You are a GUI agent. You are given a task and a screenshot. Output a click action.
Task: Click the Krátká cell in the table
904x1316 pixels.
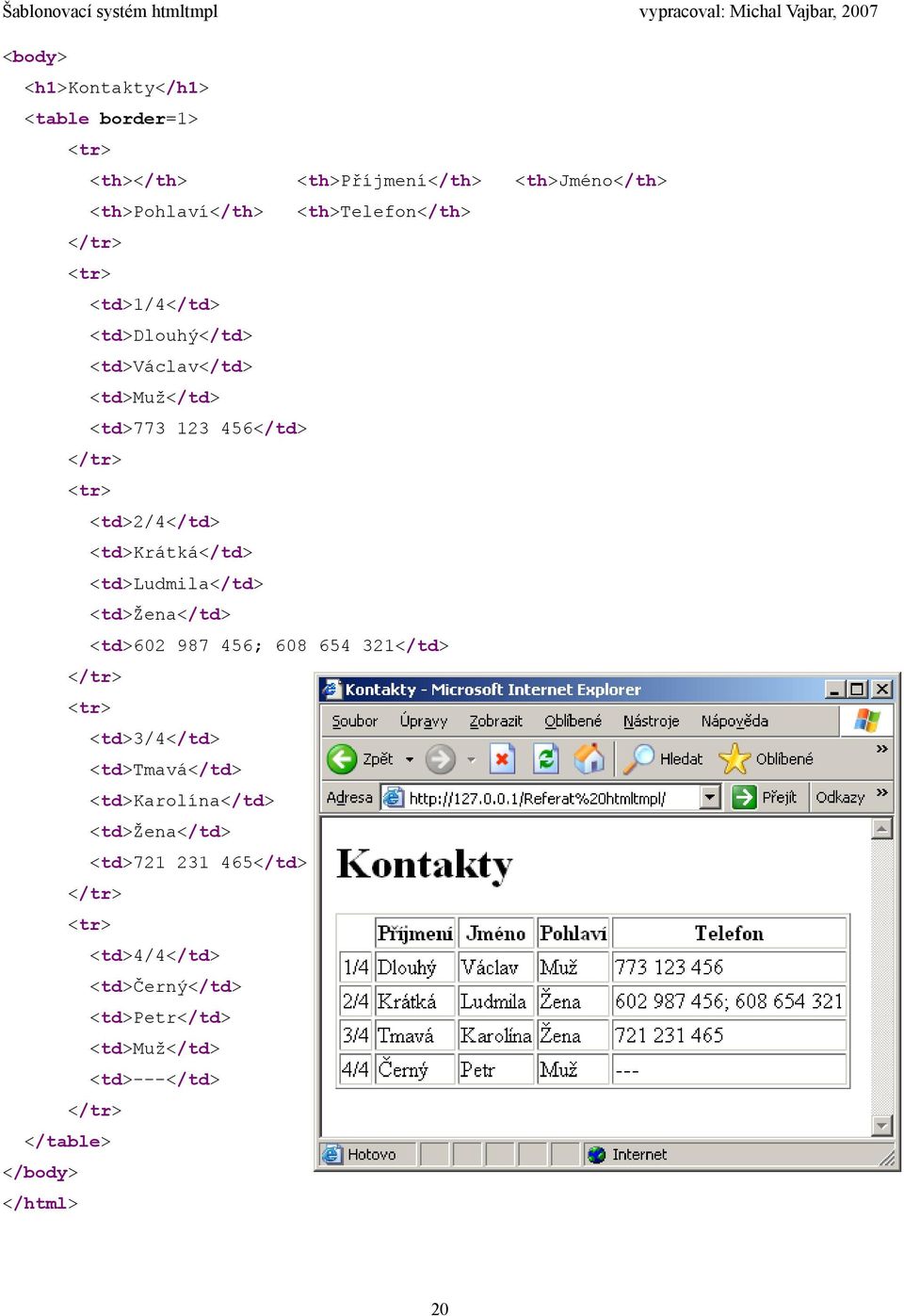click(415, 1001)
